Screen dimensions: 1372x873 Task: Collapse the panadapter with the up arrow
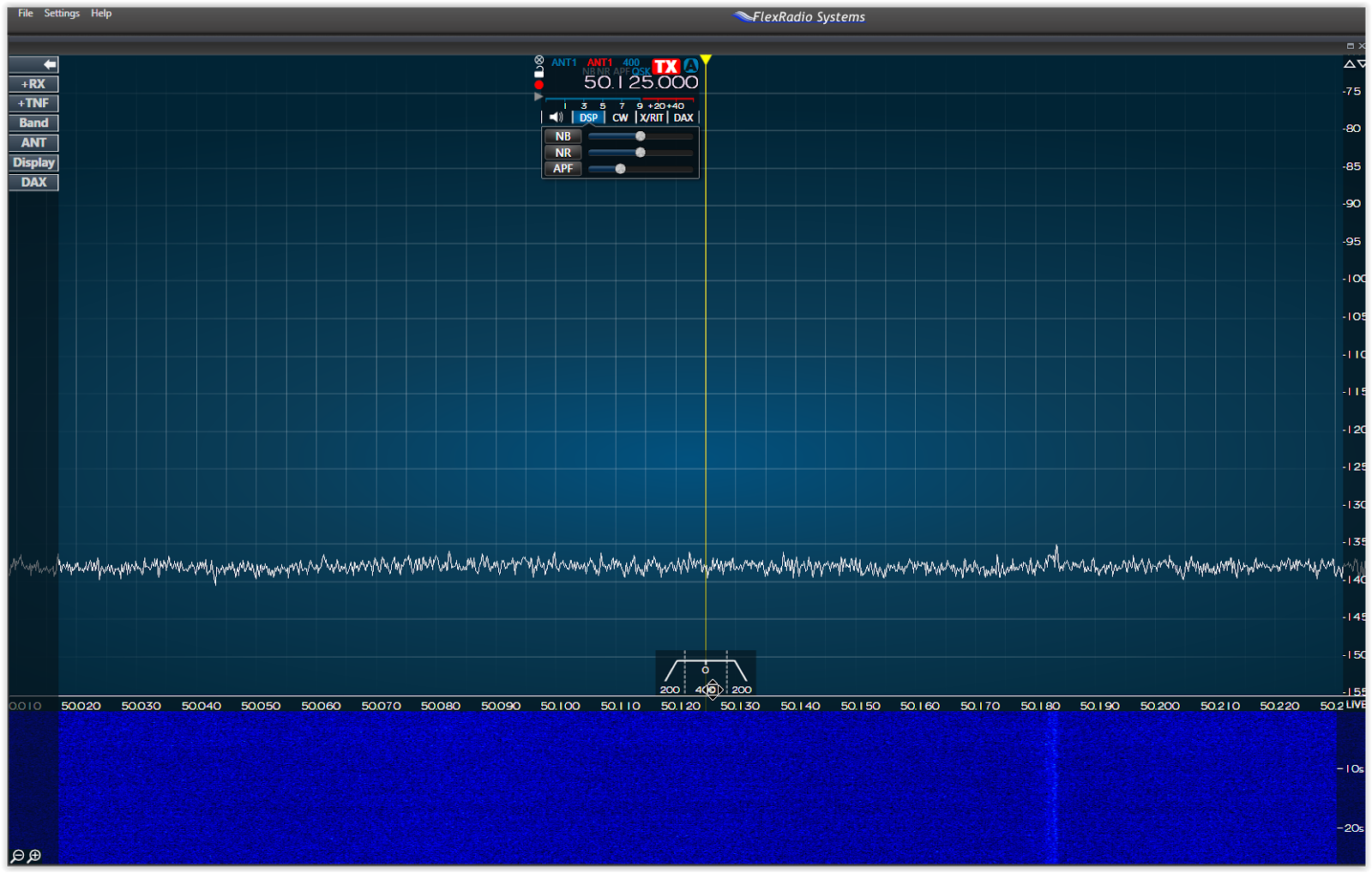click(1349, 63)
